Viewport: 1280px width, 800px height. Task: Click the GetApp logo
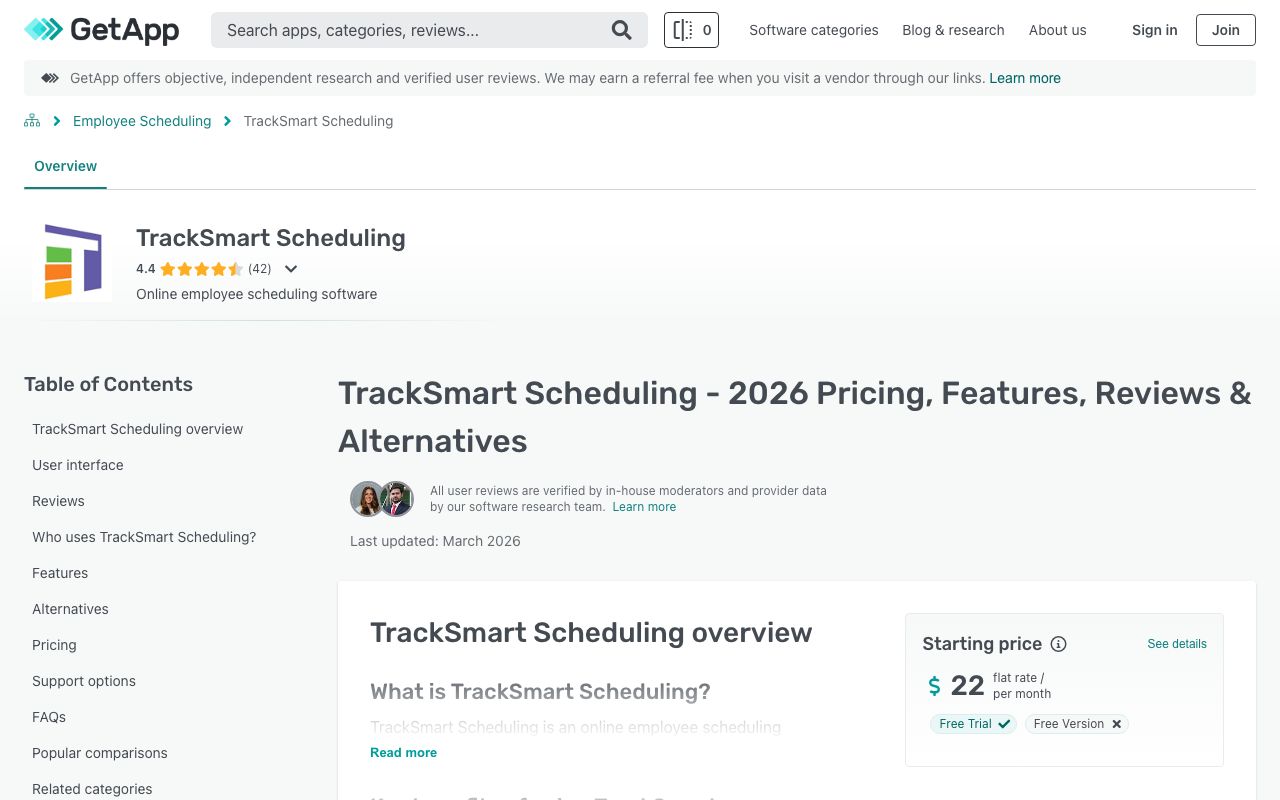pyautogui.click(x=102, y=30)
